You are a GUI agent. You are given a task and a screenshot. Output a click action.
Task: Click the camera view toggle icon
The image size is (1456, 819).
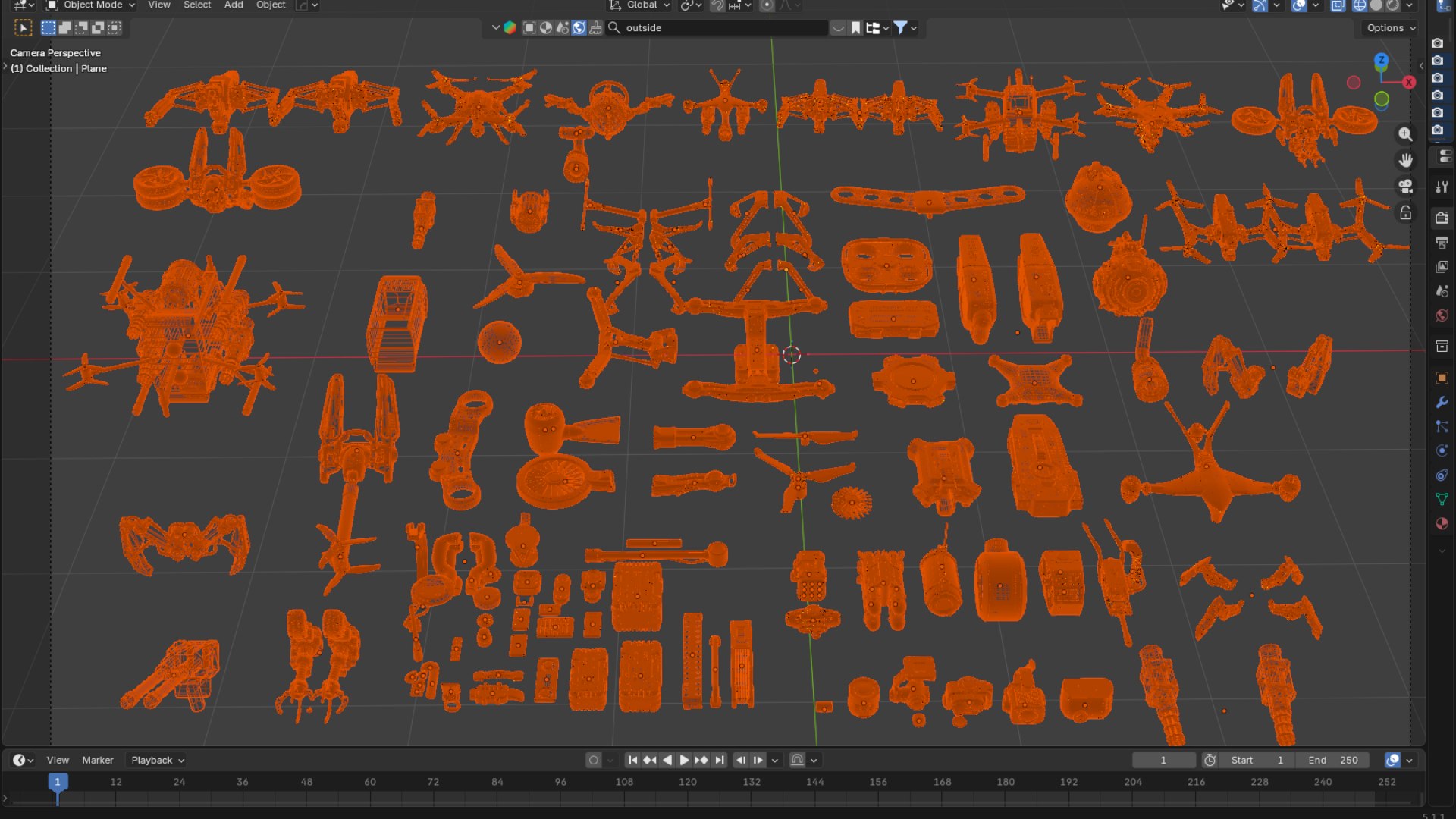(x=1405, y=187)
